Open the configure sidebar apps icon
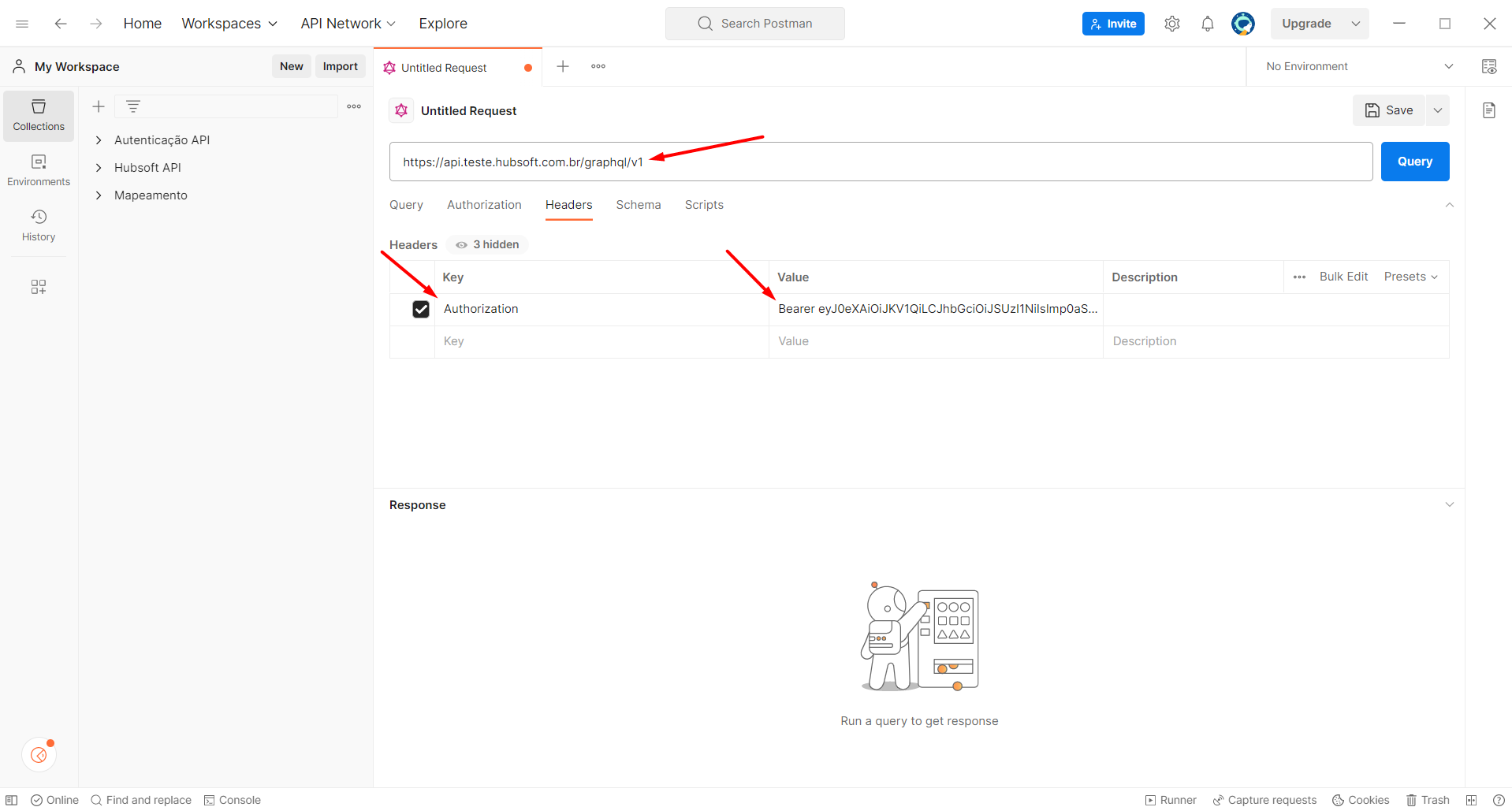Screen dimensions: 1512x807 [39, 287]
